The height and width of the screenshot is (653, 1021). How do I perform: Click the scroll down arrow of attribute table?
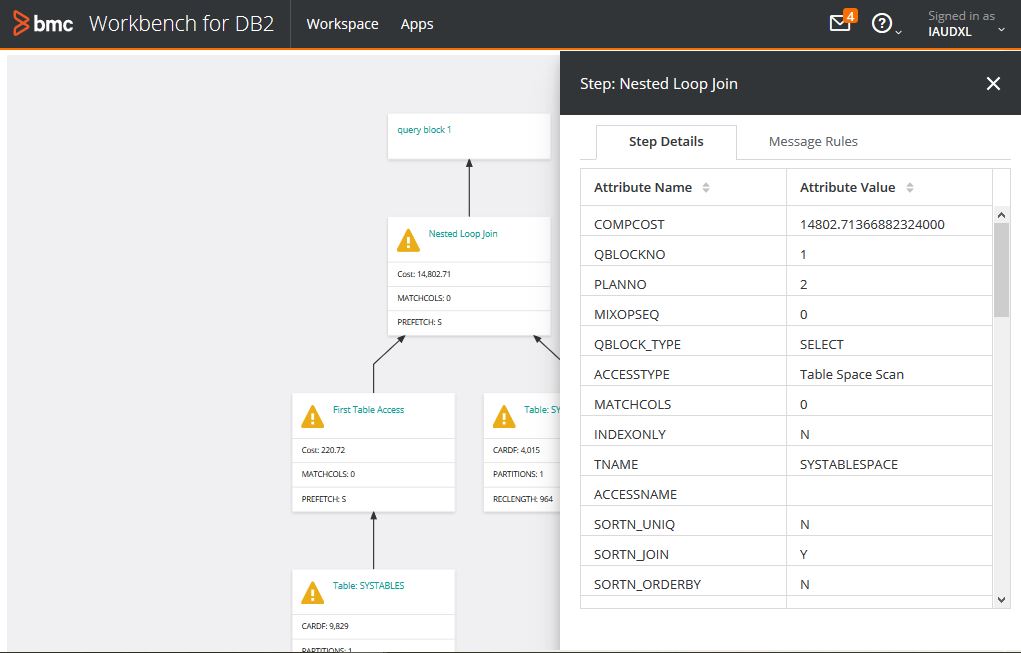[1001, 600]
